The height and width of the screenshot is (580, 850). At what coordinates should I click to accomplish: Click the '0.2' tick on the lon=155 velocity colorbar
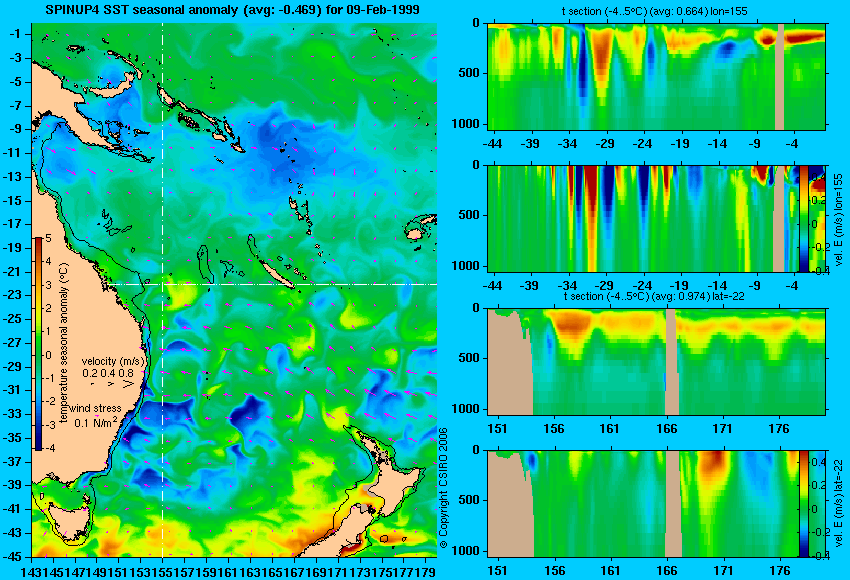tap(818, 200)
